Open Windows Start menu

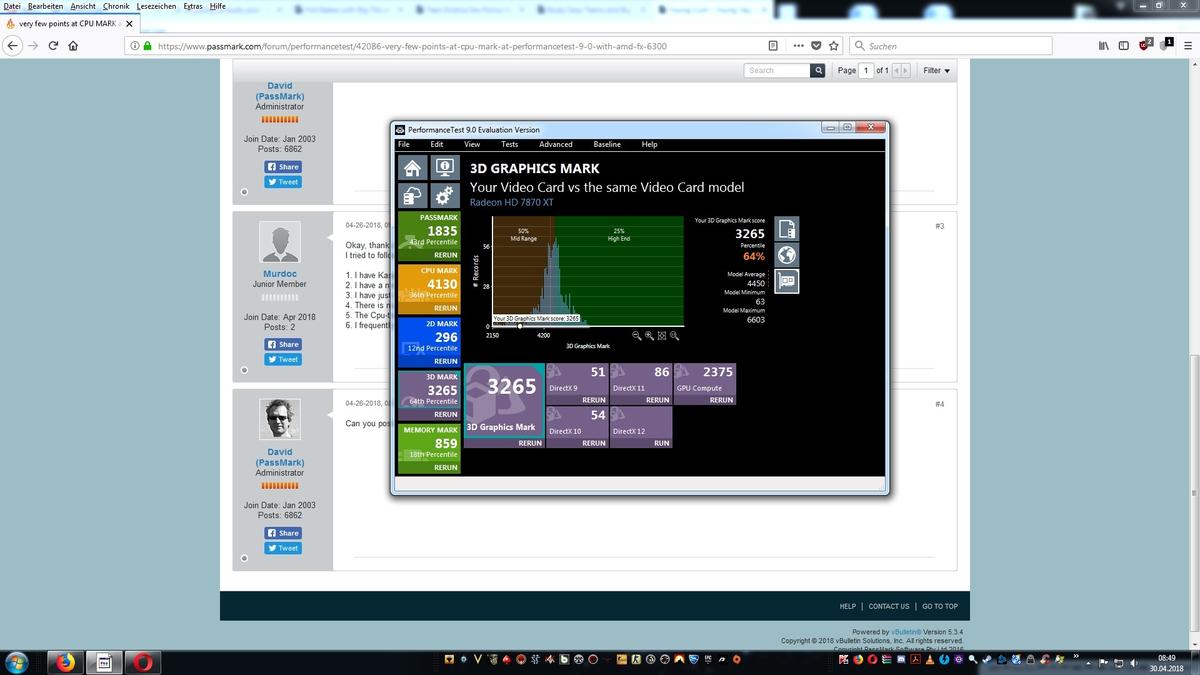pyautogui.click(x=17, y=661)
